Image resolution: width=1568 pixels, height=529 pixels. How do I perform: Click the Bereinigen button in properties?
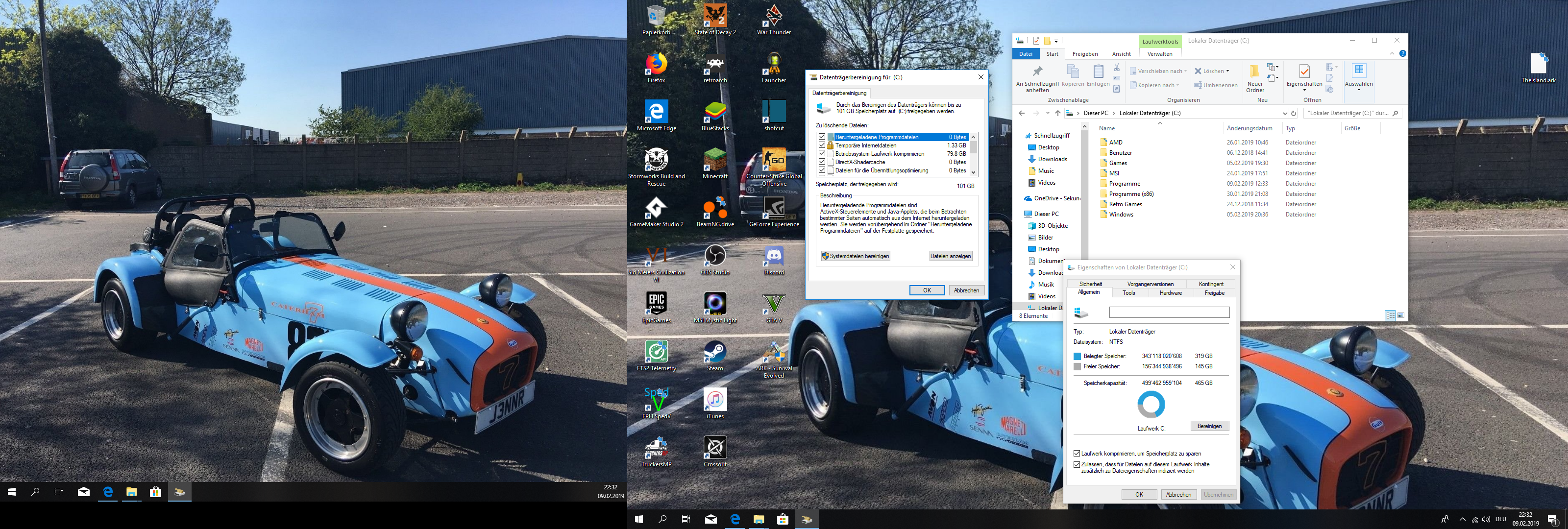1209,426
